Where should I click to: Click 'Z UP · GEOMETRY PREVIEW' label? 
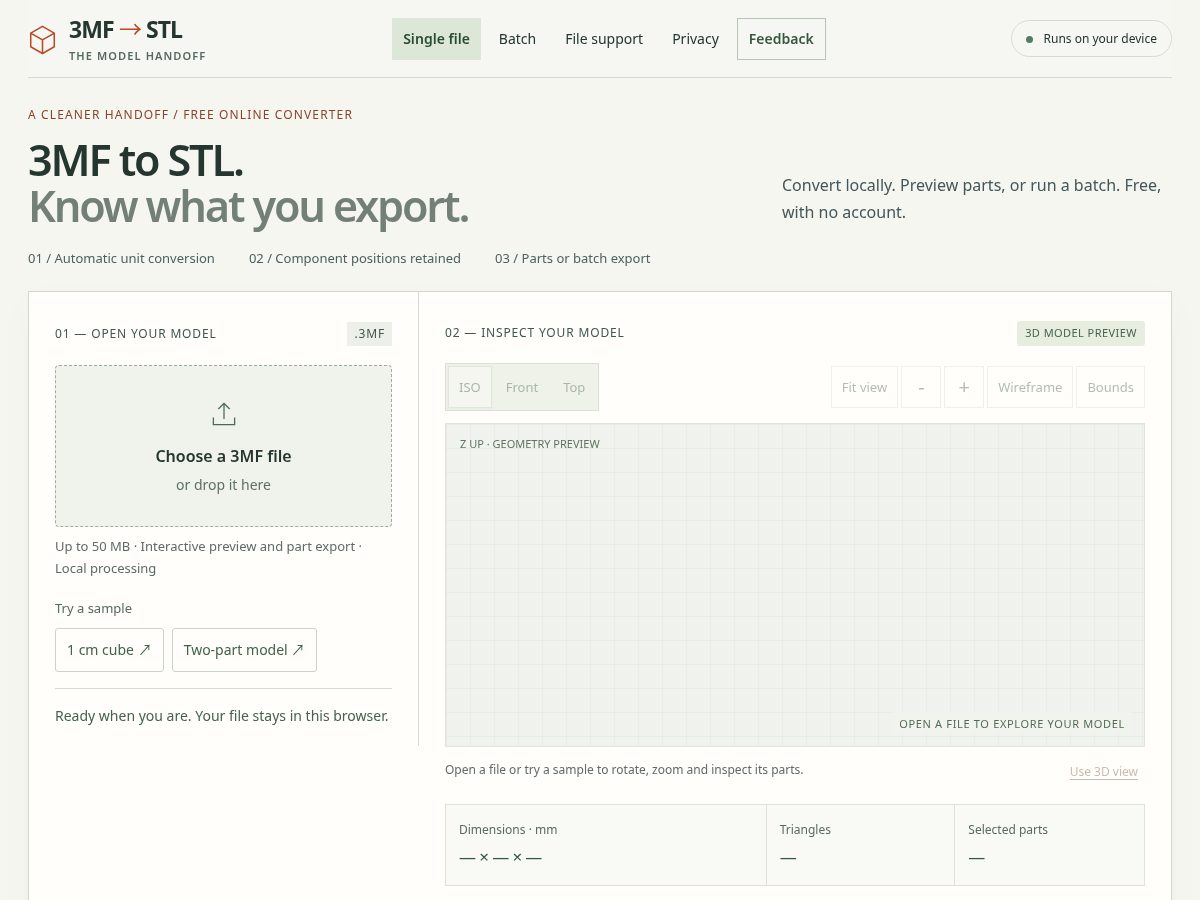(530, 444)
